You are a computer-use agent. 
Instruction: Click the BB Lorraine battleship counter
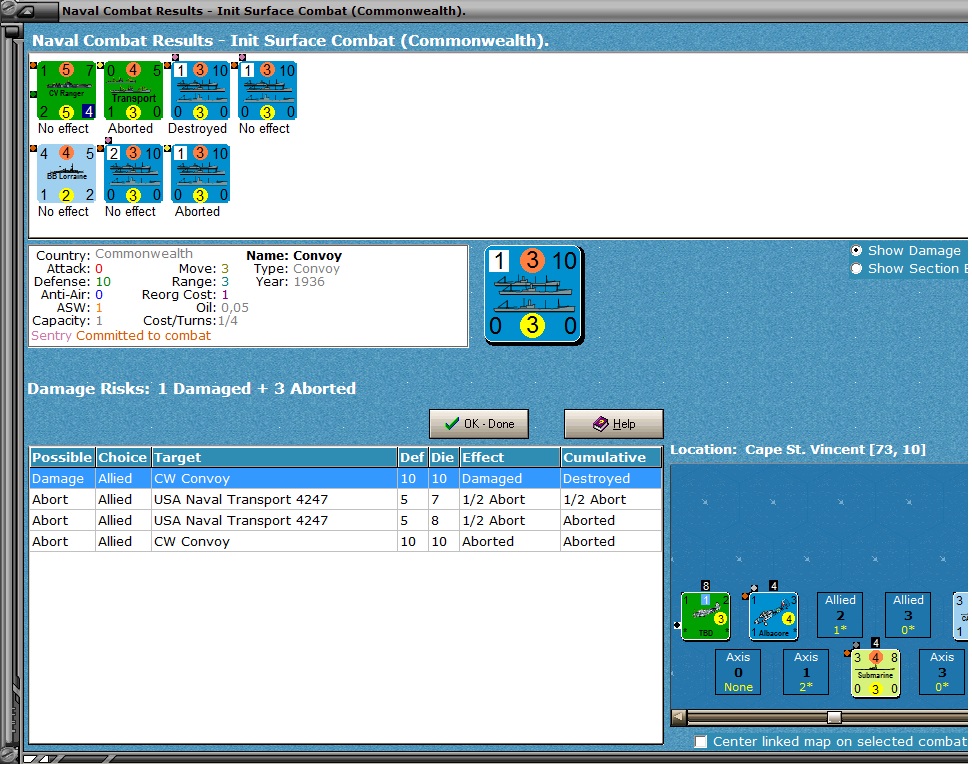click(66, 174)
